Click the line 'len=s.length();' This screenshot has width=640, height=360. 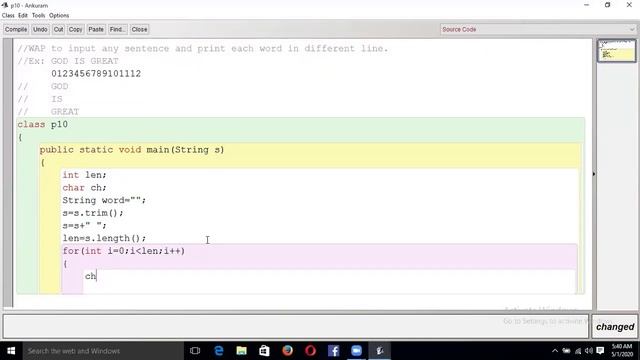[104, 238]
